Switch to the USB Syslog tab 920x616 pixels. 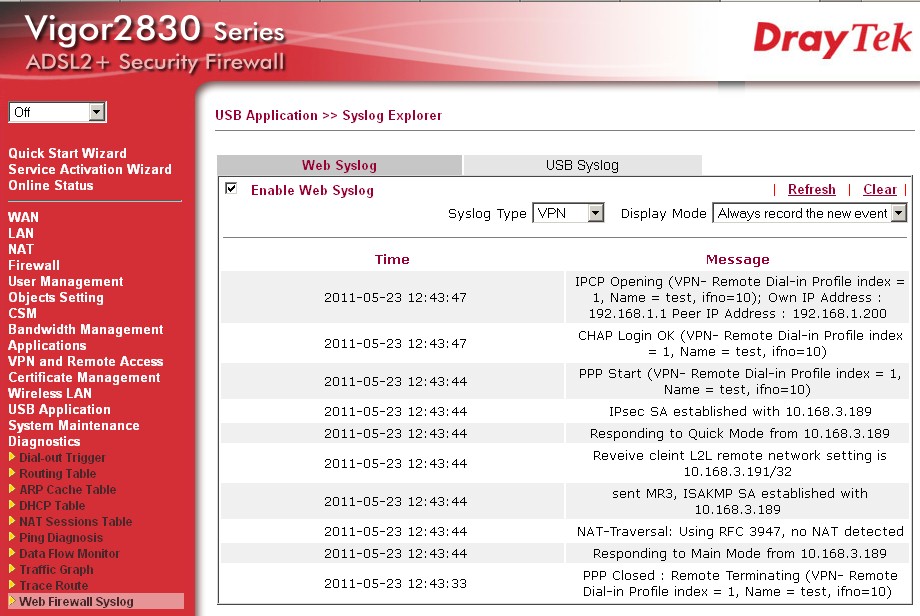pos(582,165)
